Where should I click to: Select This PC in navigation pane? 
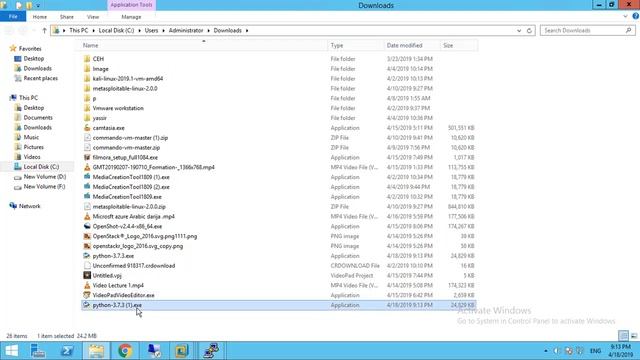[28, 98]
